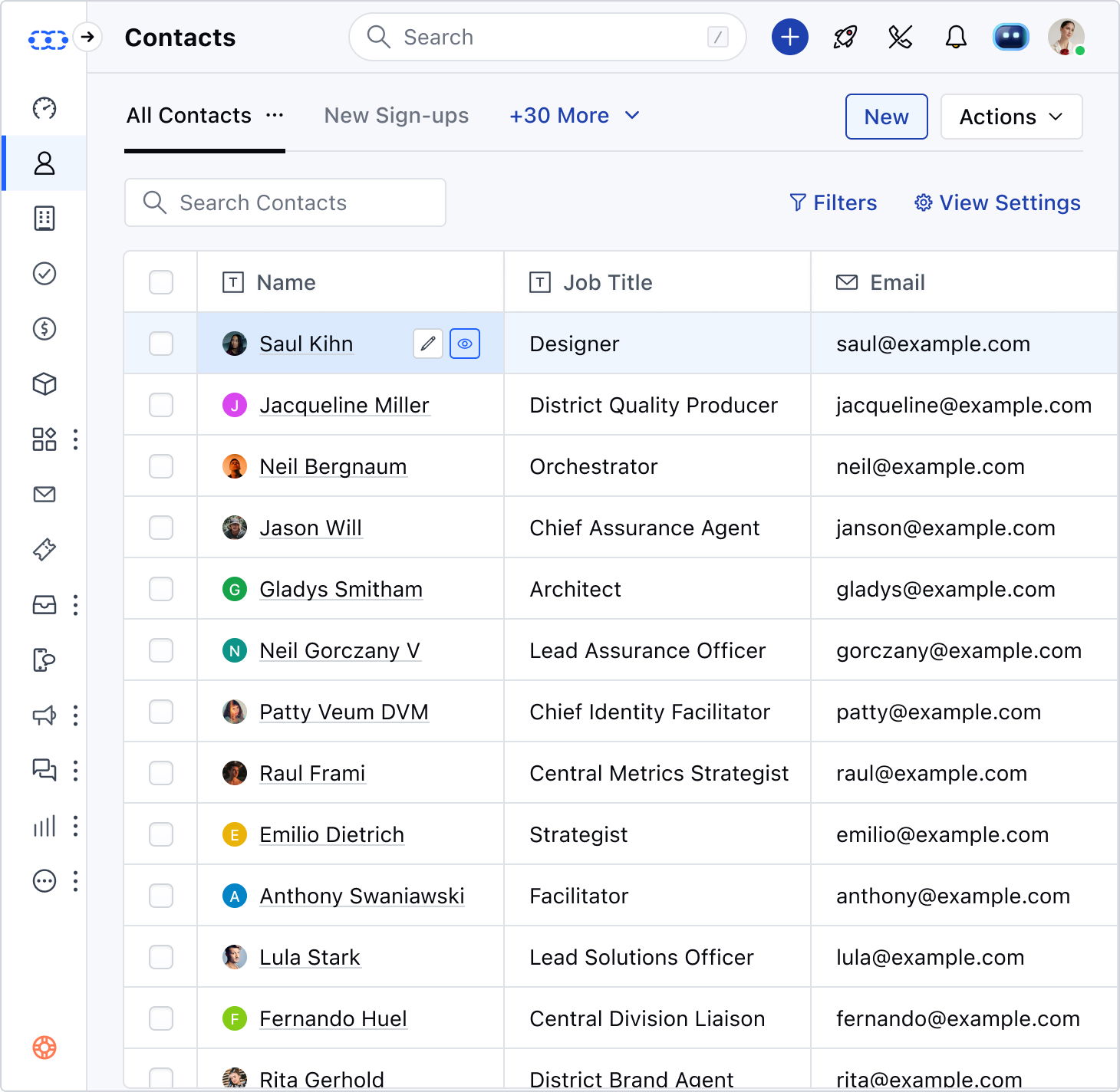Open Neil Bergnaum's contact link

pyautogui.click(x=333, y=466)
